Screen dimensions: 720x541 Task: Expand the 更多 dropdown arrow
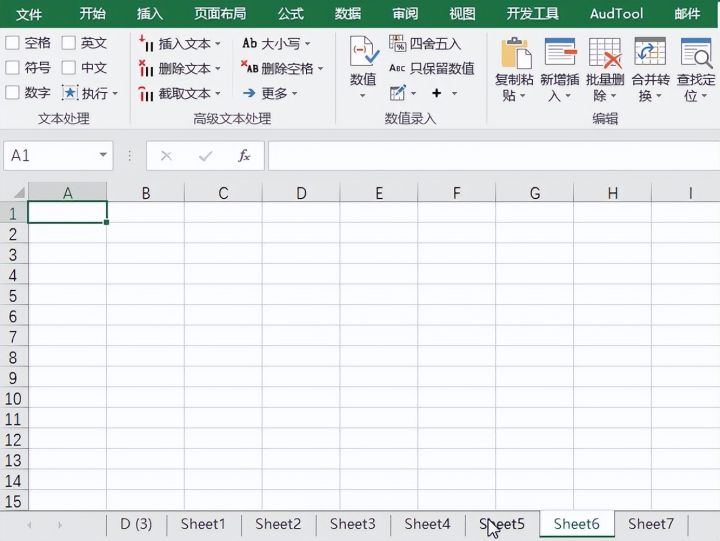pyautogui.click(x=294, y=94)
